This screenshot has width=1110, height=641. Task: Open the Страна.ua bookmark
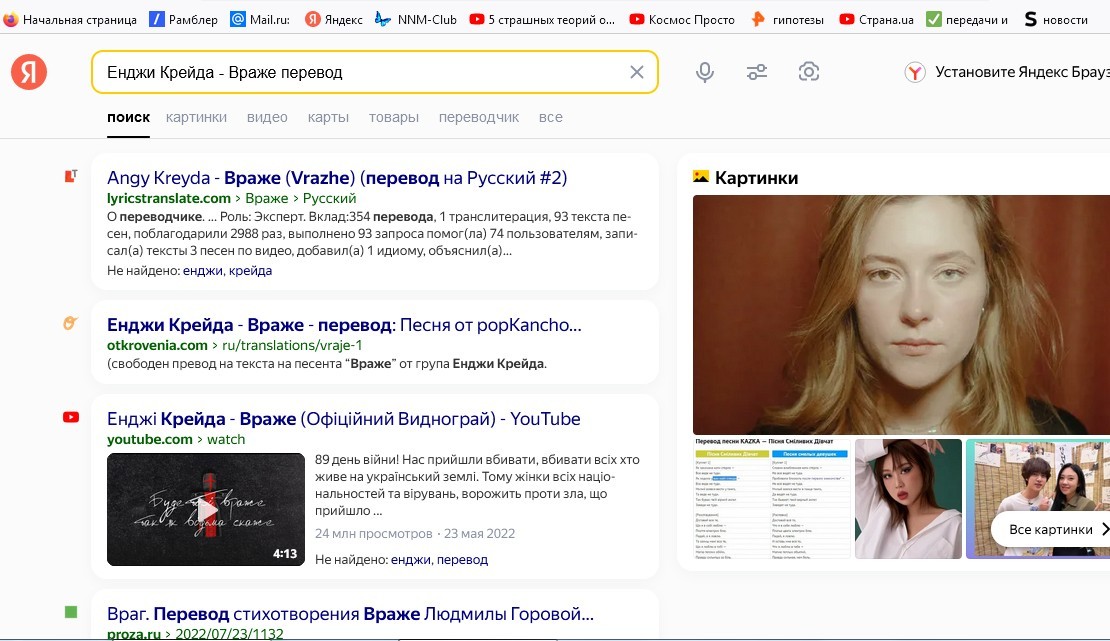point(876,19)
